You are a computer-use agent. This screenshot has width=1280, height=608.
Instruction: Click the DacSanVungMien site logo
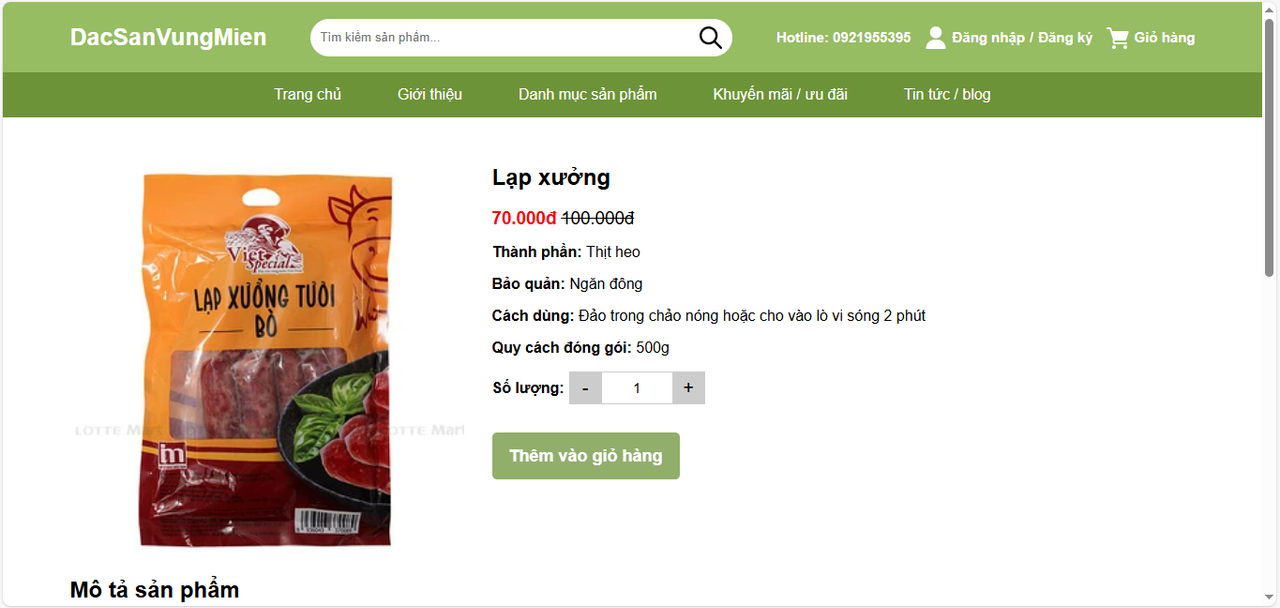(x=168, y=38)
